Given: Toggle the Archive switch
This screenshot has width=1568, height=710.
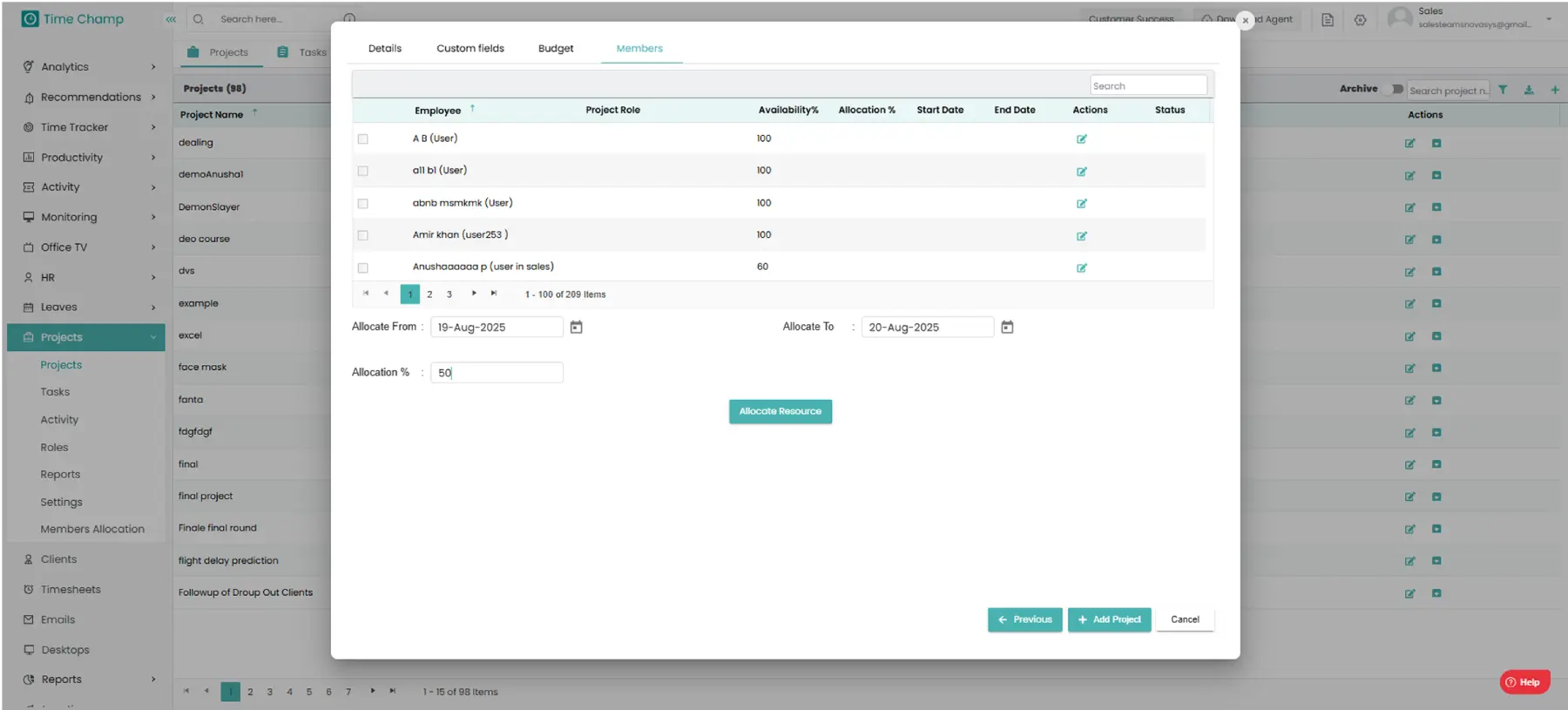Looking at the screenshot, I should [x=1396, y=89].
